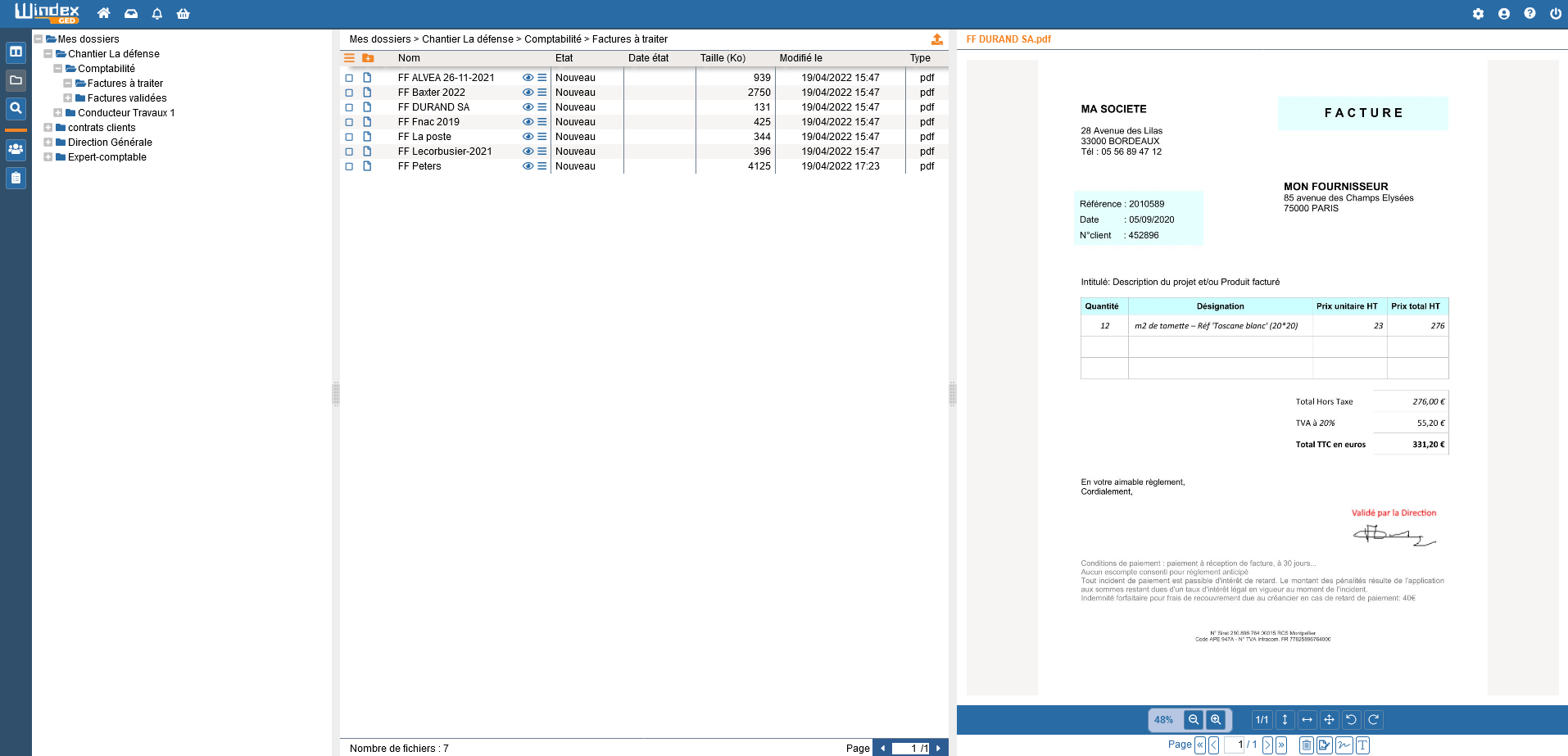The width and height of the screenshot is (1568, 756).
Task: Collapse Chantier La défense node
Action: 48,54
